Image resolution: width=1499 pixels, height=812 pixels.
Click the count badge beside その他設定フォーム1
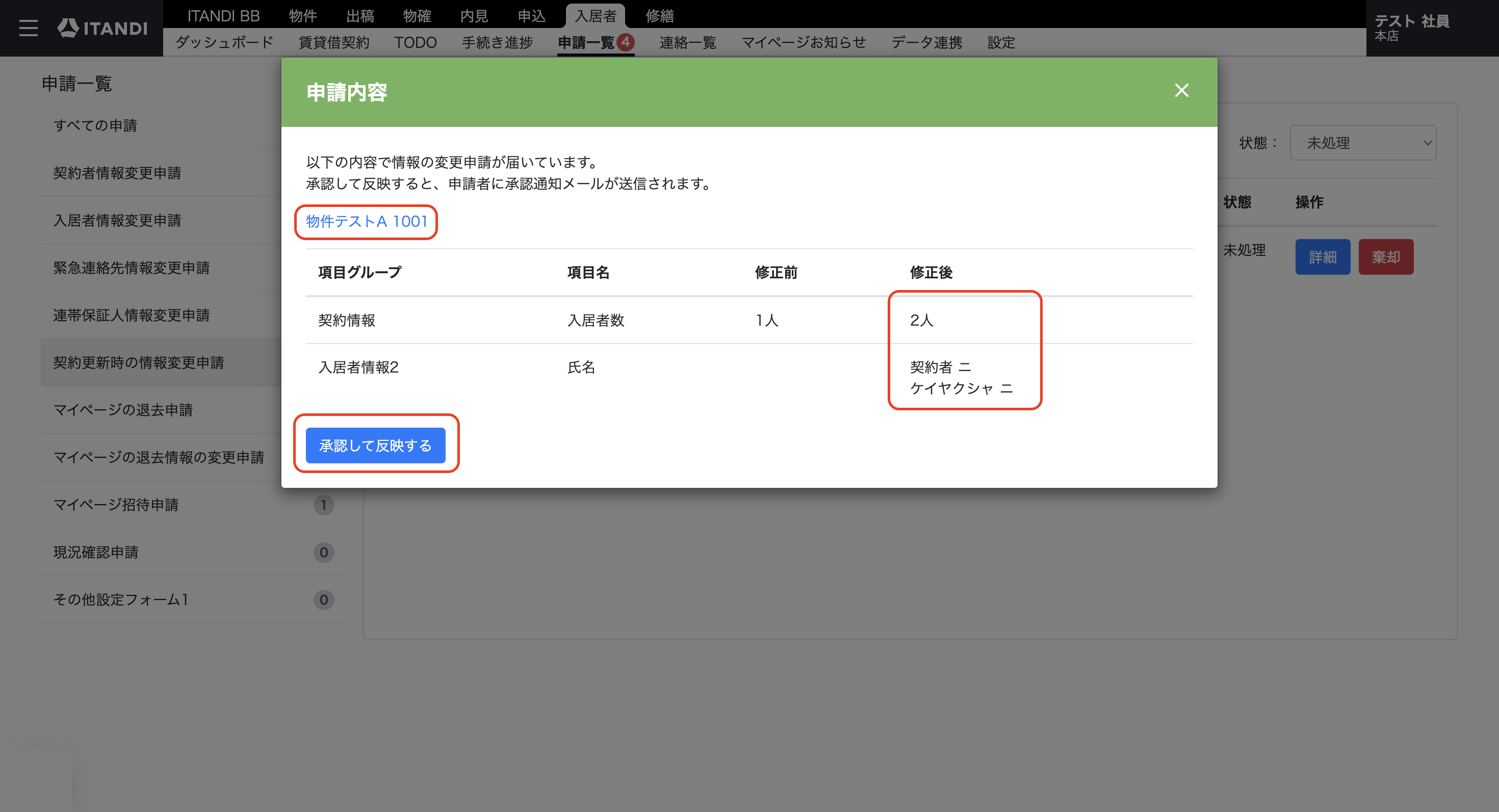pyautogui.click(x=324, y=599)
